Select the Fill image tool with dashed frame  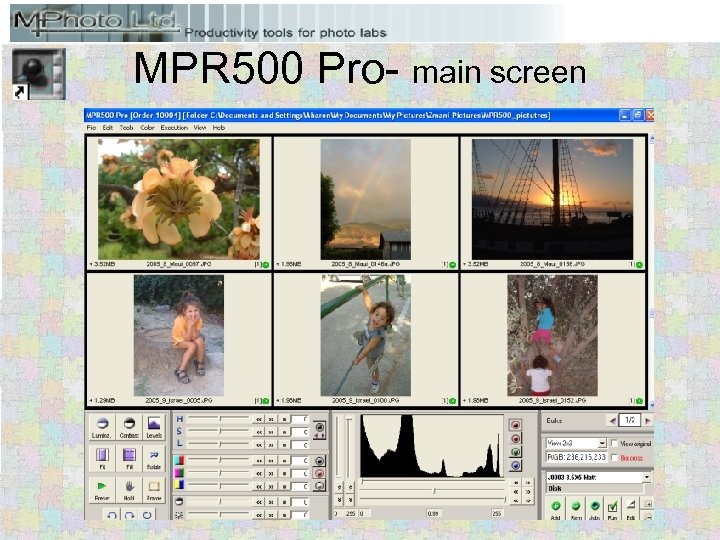point(129,459)
